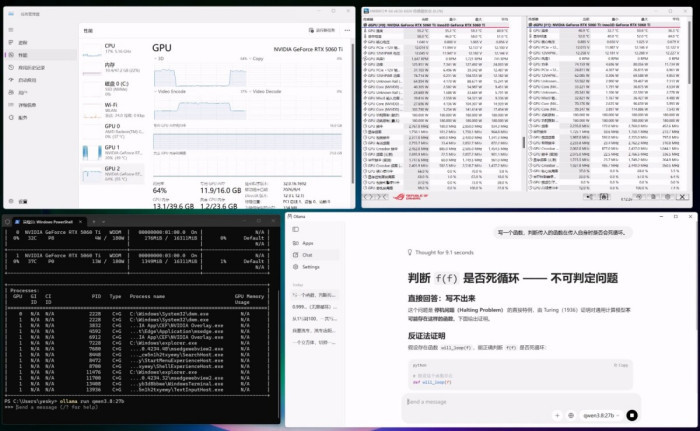This screenshot has height=431, width=700.
Task: Expand Thought for 9.1 seconds section
Action: point(441,253)
